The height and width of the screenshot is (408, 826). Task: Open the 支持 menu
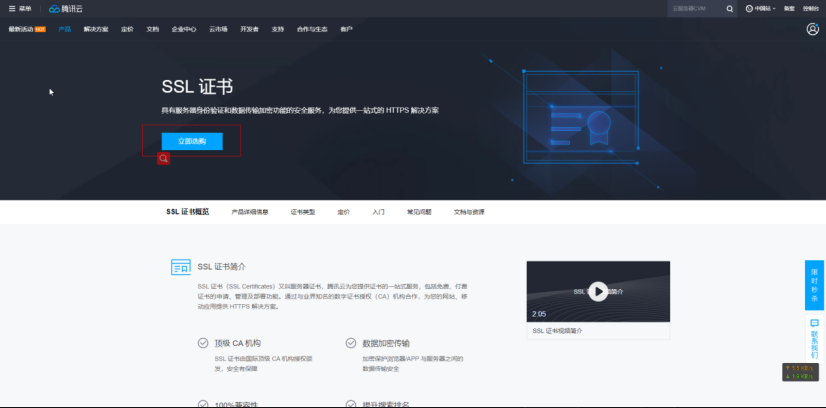click(278, 29)
